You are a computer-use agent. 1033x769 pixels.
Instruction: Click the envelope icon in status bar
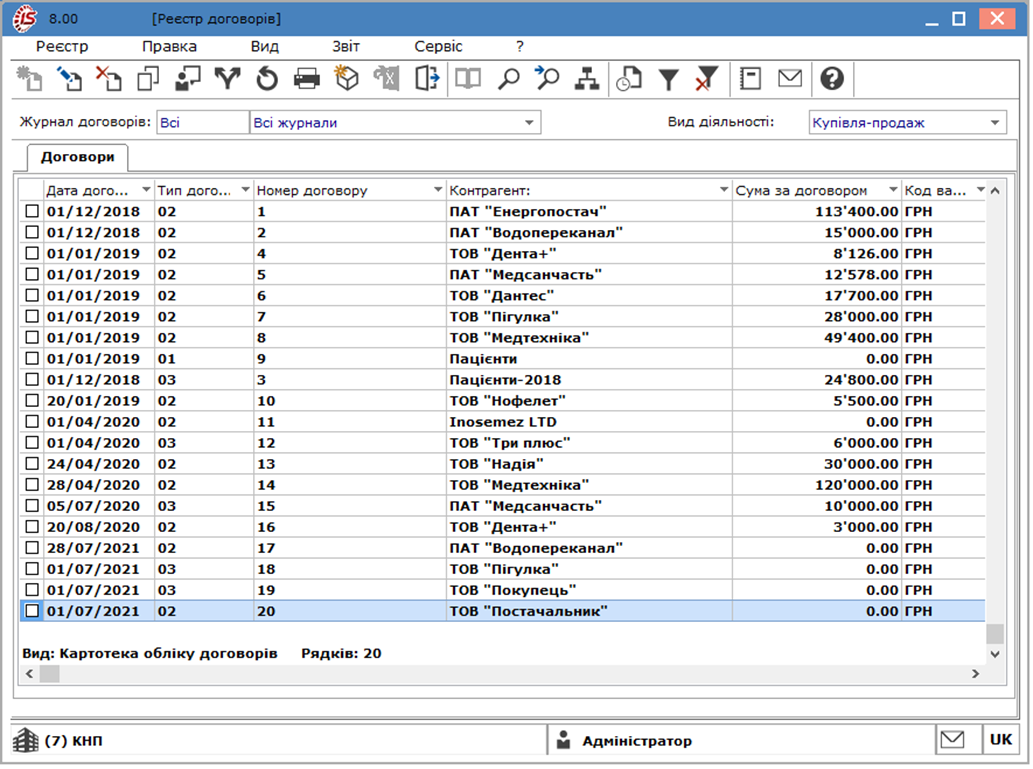click(x=952, y=740)
